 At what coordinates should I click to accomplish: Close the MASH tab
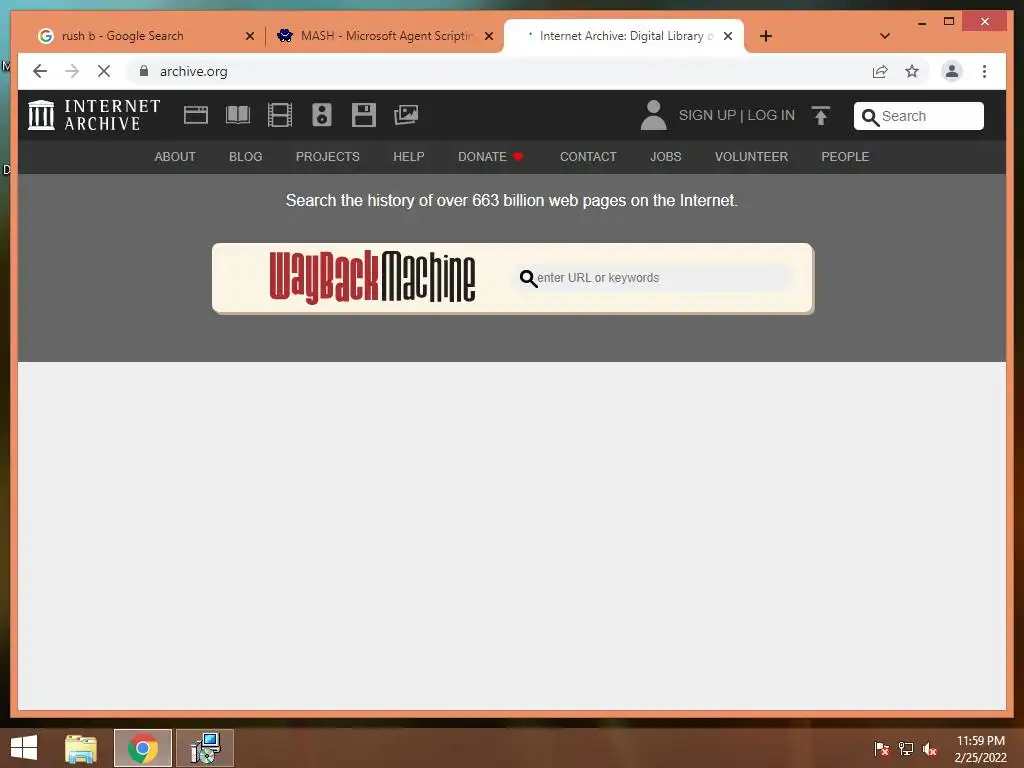(x=488, y=36)
